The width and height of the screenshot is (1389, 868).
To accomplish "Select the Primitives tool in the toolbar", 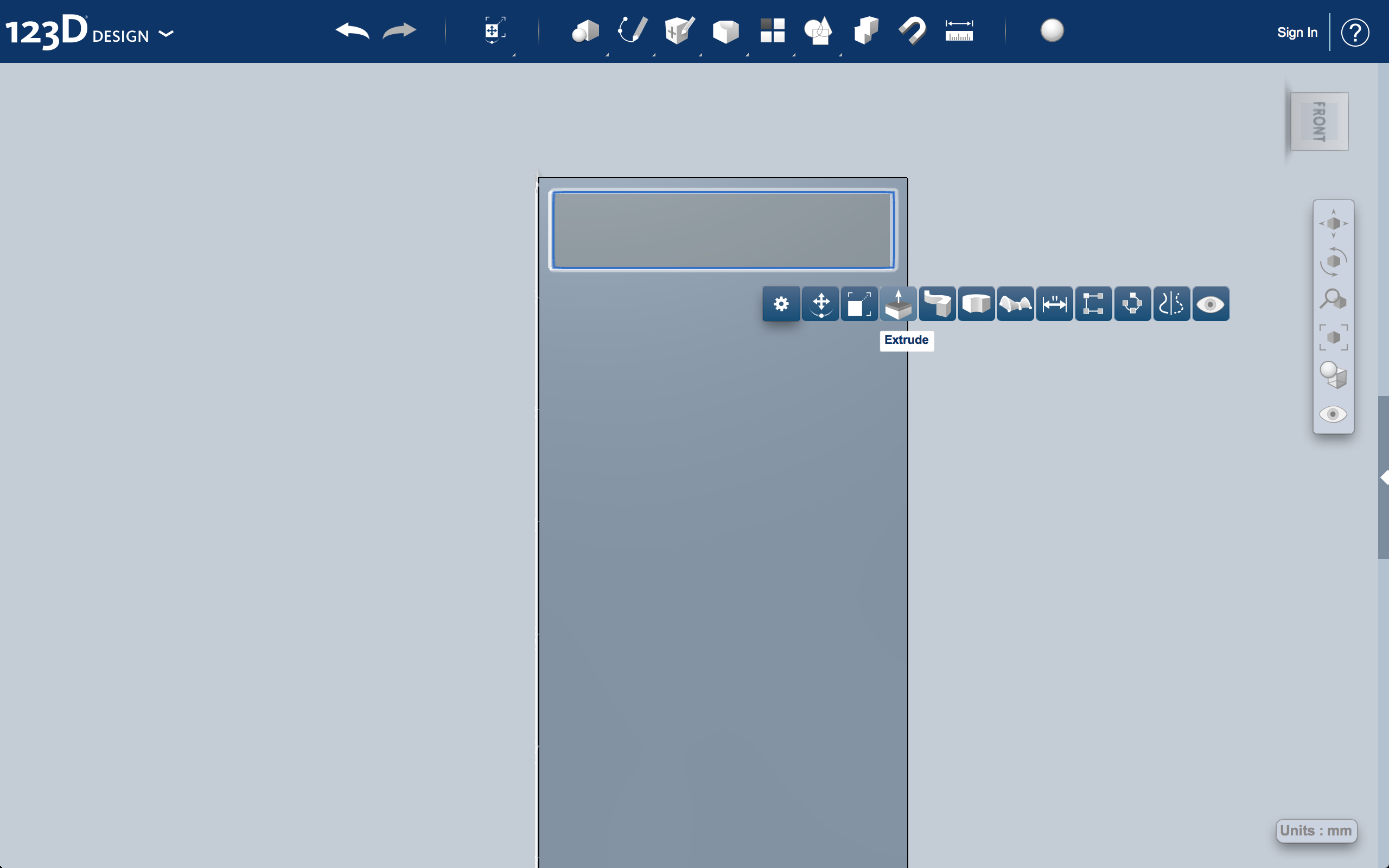I will point(585,31).
